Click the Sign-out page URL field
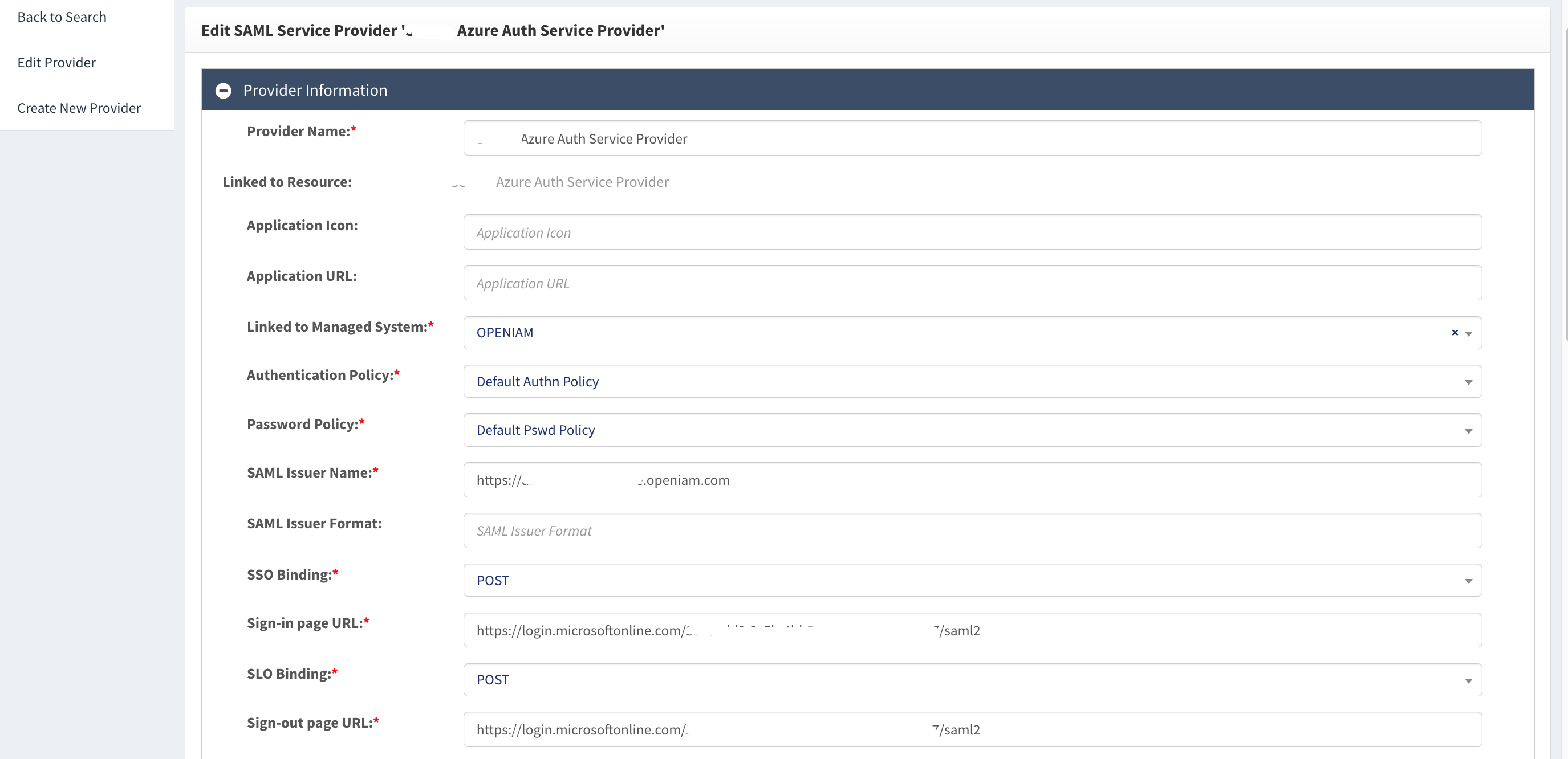Image resolution: width=1568 pixels, height=759 pixels. click(x=972, y=729)
